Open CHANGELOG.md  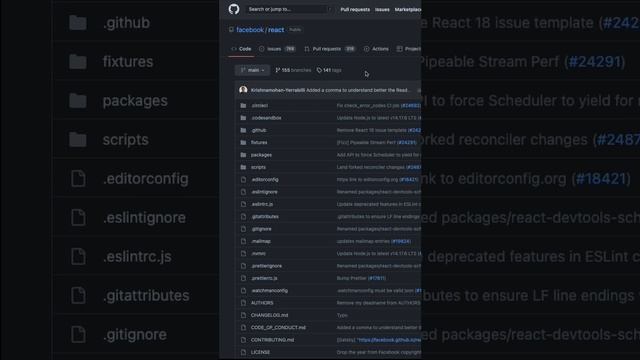(x=269, y=316)
